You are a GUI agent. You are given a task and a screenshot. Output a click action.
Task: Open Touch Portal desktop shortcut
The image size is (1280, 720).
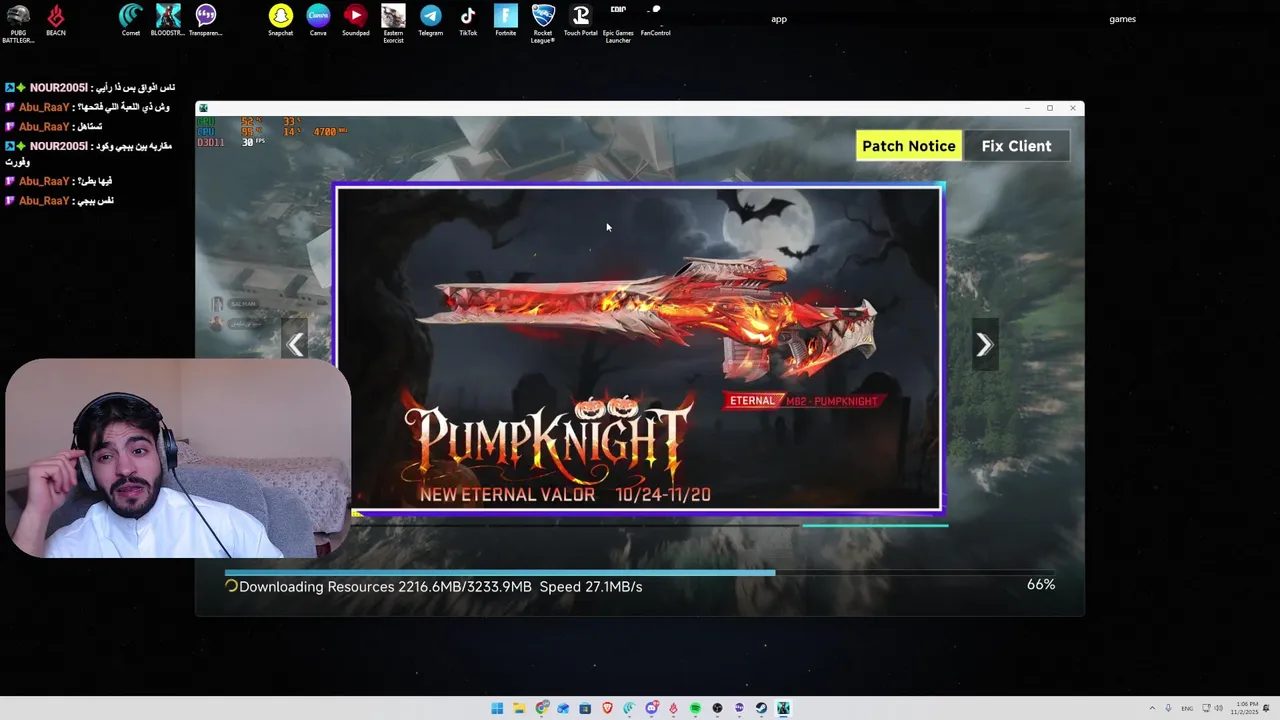(x=580, y=21)
